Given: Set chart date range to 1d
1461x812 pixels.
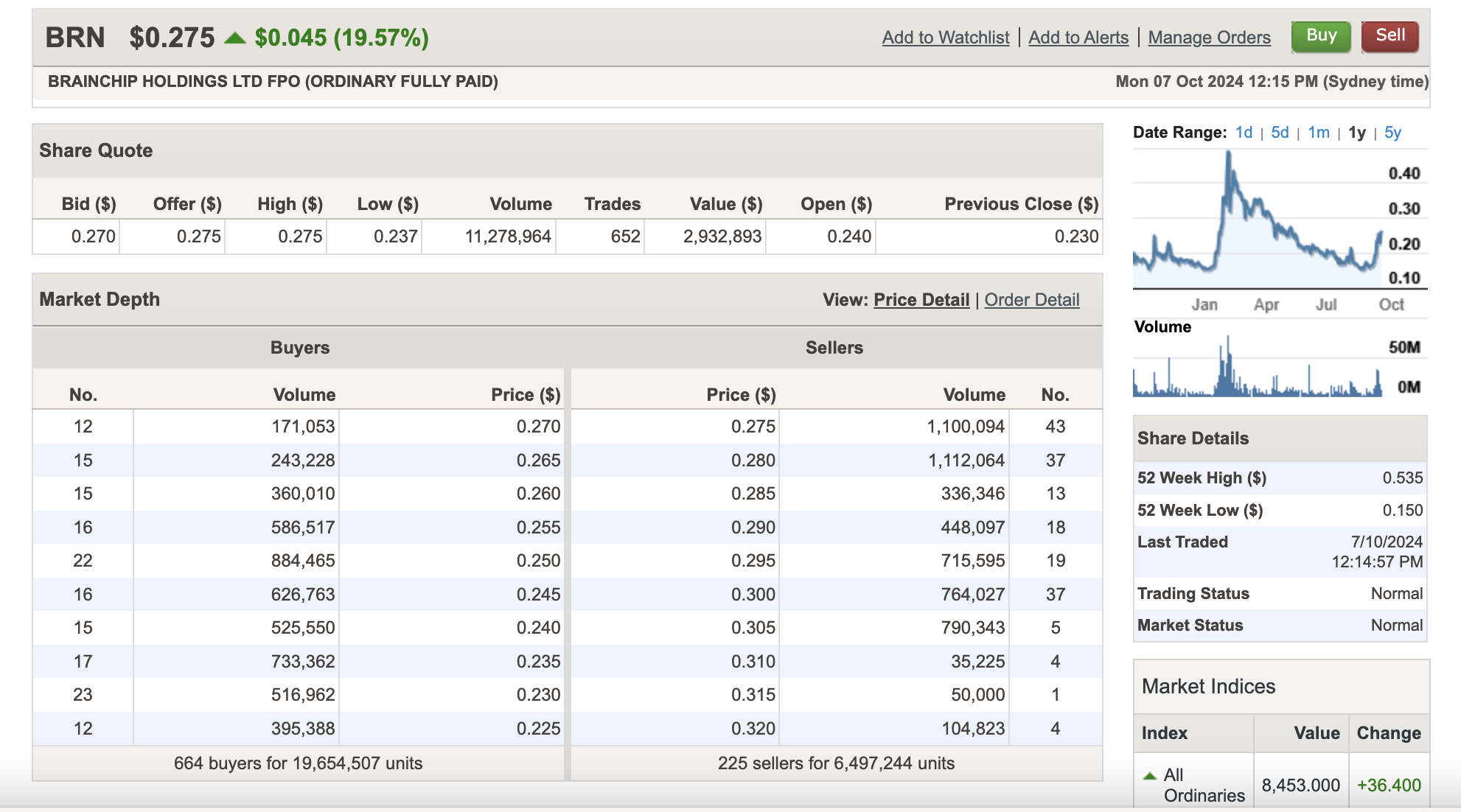Looking at the screenshot, I should (1244, 133).
